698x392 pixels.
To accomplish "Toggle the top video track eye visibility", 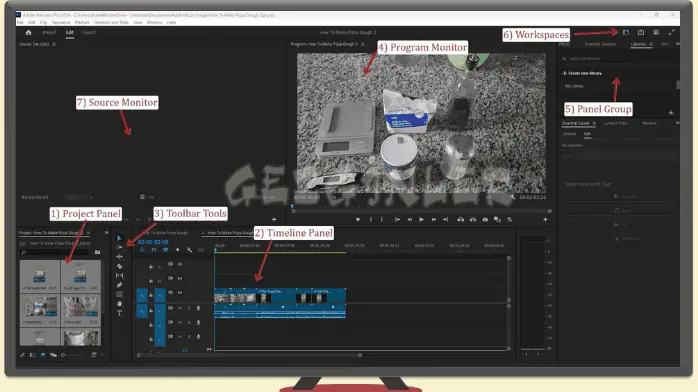I will (x=180, y=264).
